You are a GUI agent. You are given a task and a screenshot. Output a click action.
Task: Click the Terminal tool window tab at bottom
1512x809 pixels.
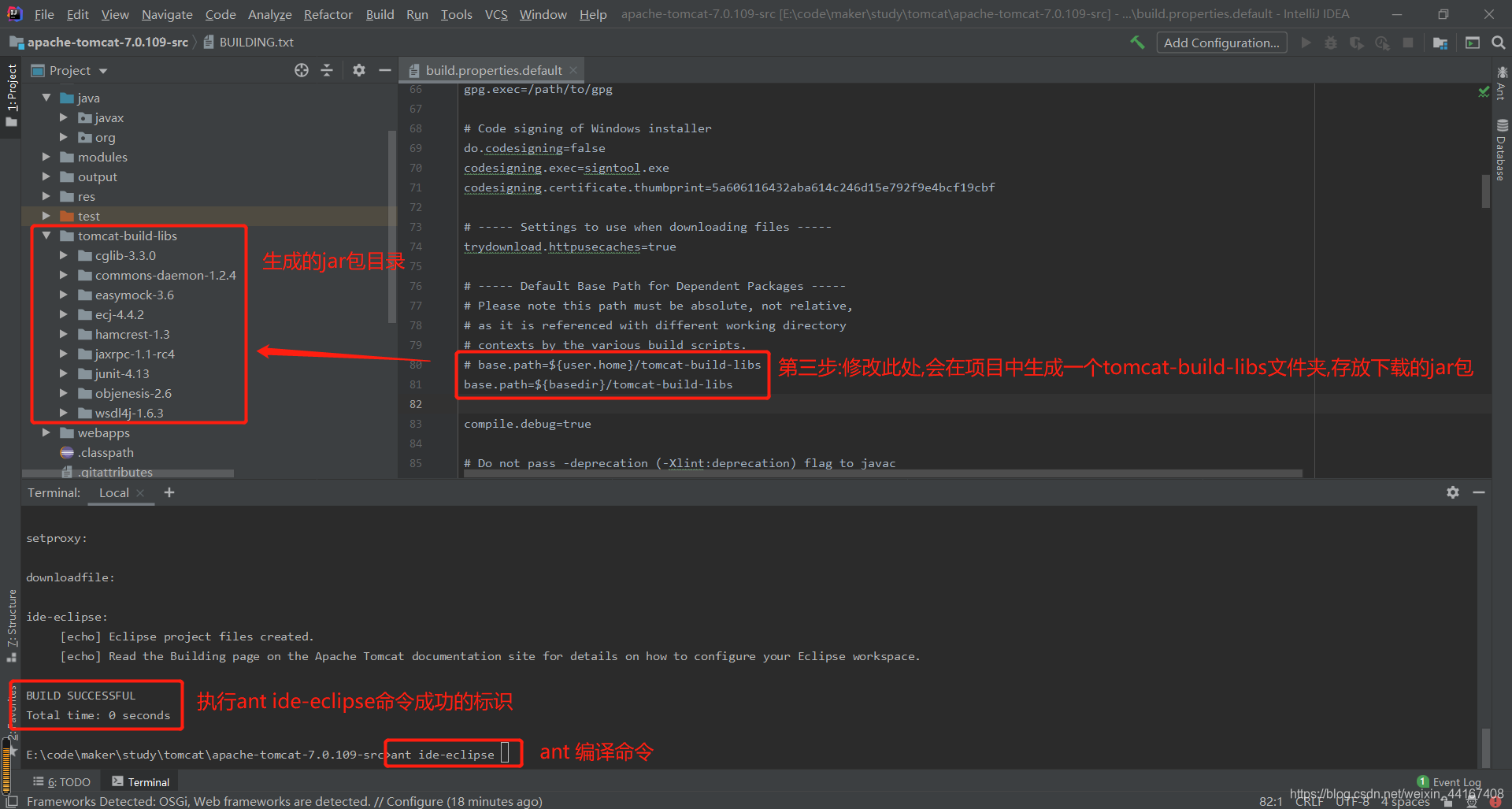[x=141, y=782]
